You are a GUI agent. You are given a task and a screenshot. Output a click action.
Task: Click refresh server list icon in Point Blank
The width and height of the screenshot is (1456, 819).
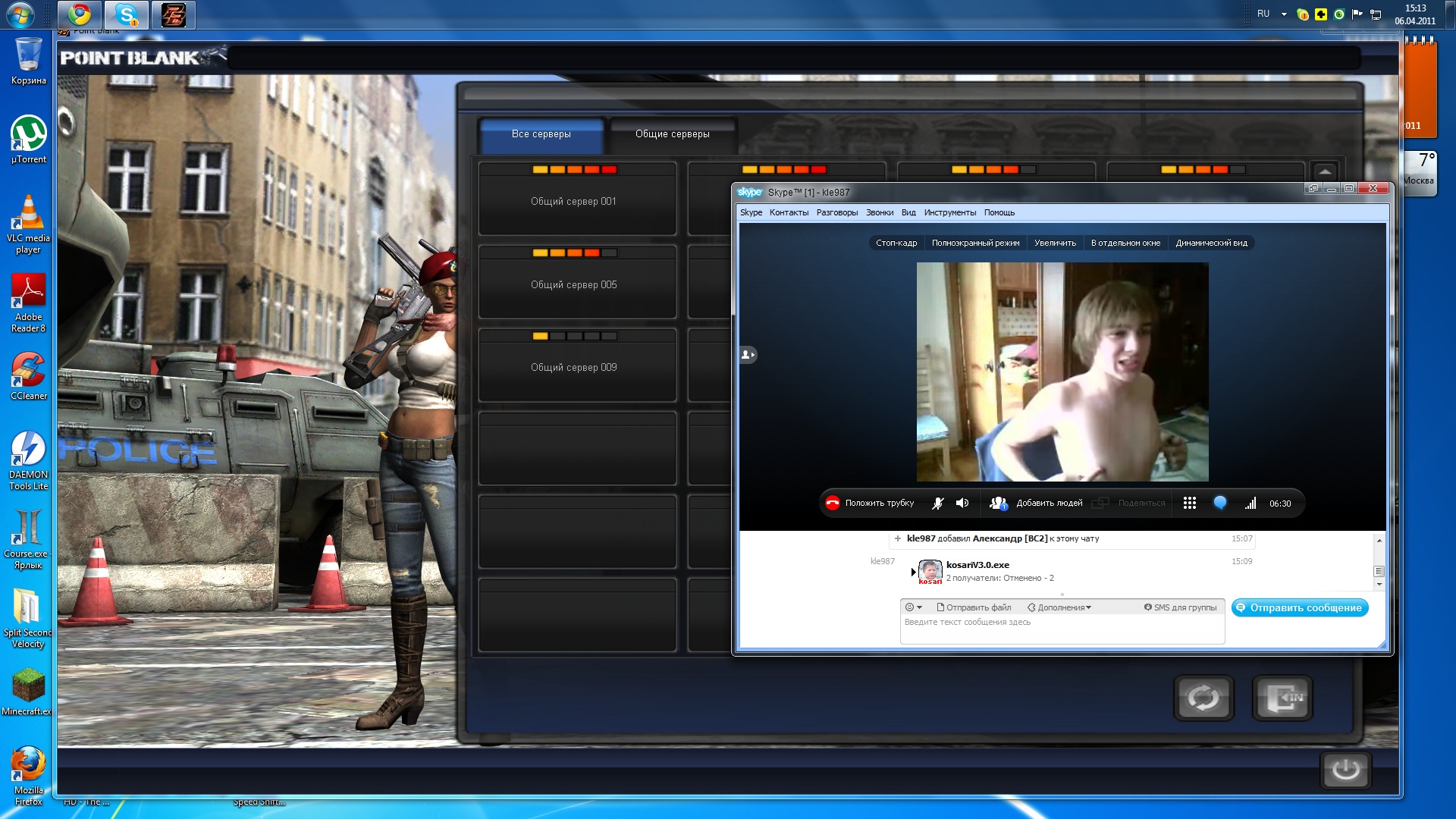1203,698
